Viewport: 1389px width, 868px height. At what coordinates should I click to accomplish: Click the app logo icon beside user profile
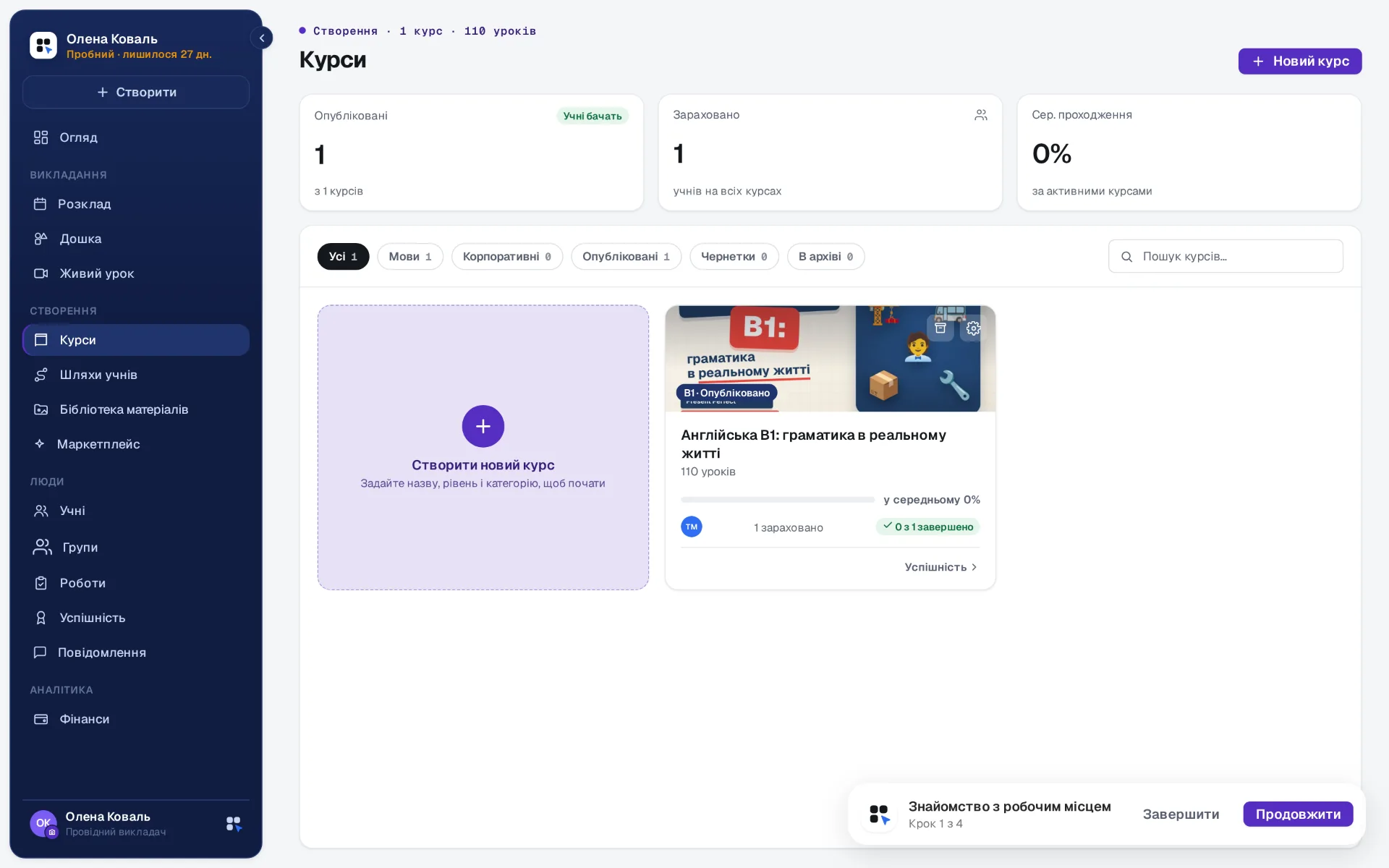234,824
